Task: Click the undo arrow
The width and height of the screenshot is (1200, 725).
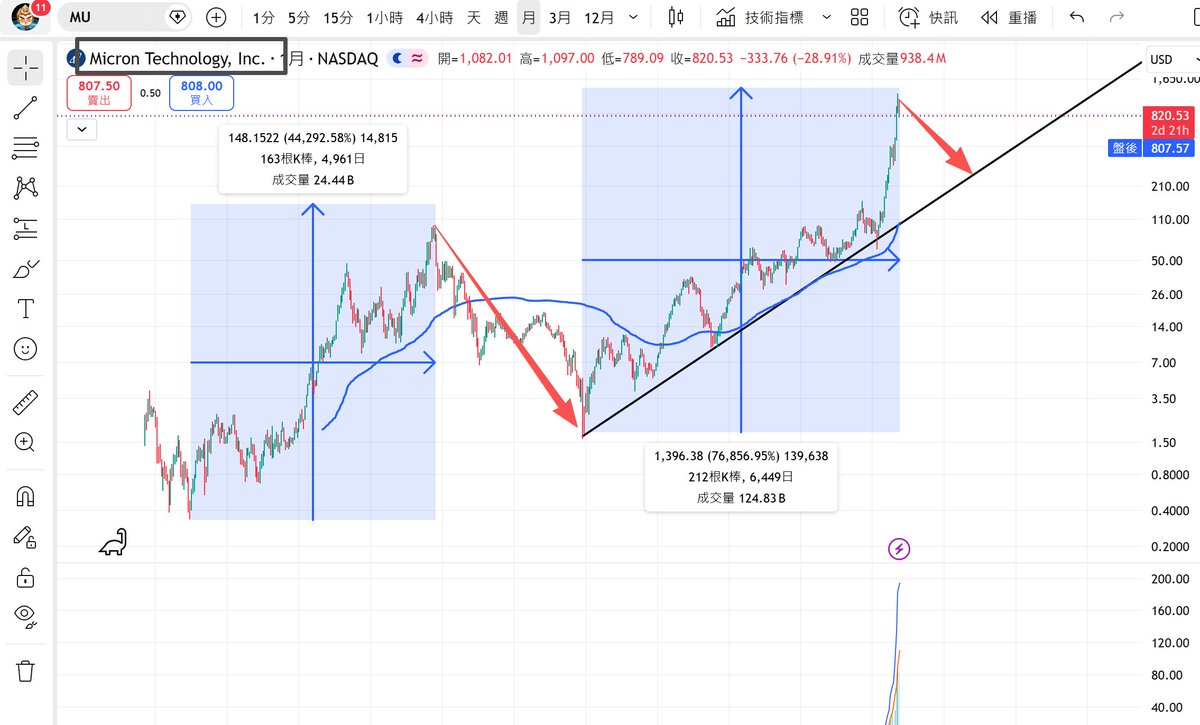Action: pos(1076,17)
